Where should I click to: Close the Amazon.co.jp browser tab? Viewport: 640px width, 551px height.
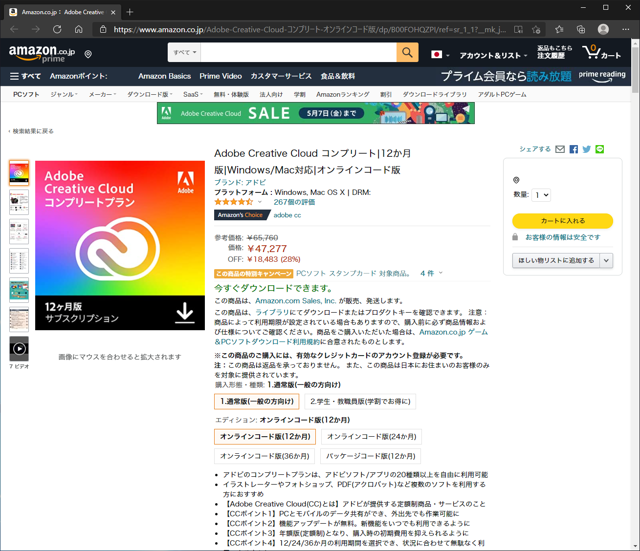pyautogui.click(x=113, y=12)
